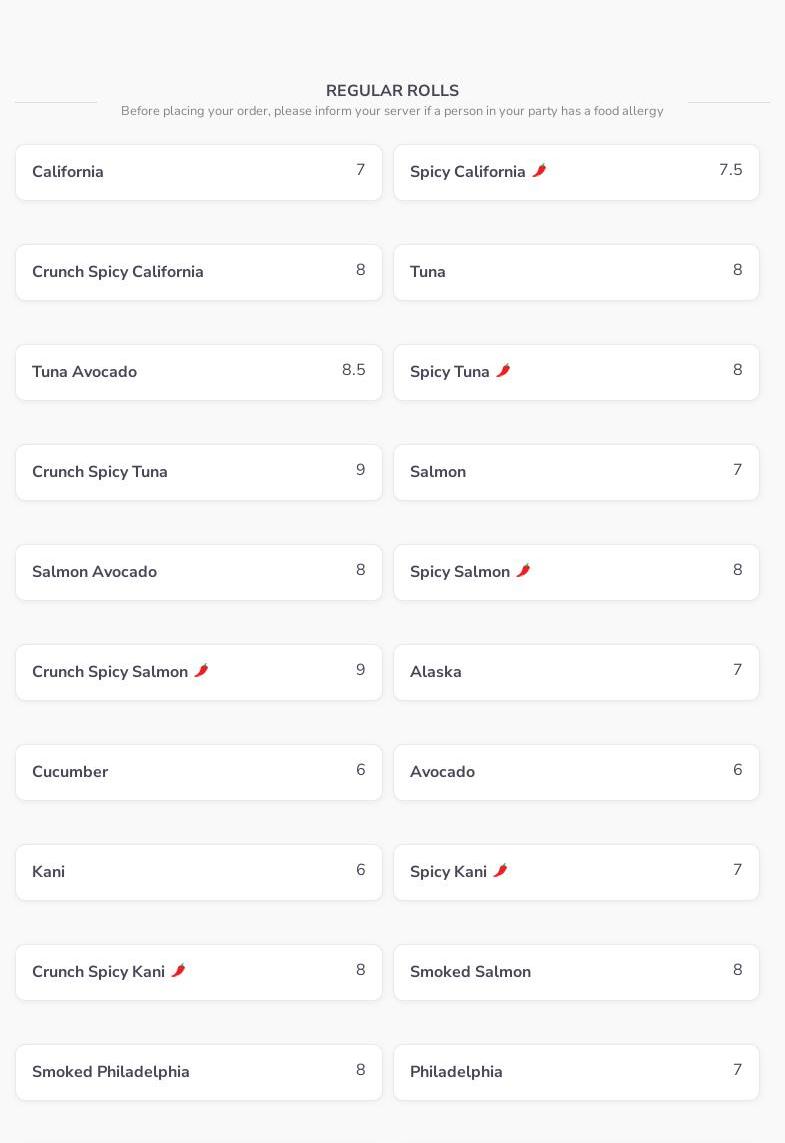Pick the Crunch Spicy Tuna roll
Screen dimensions: 785x1143
pos(198,472)
